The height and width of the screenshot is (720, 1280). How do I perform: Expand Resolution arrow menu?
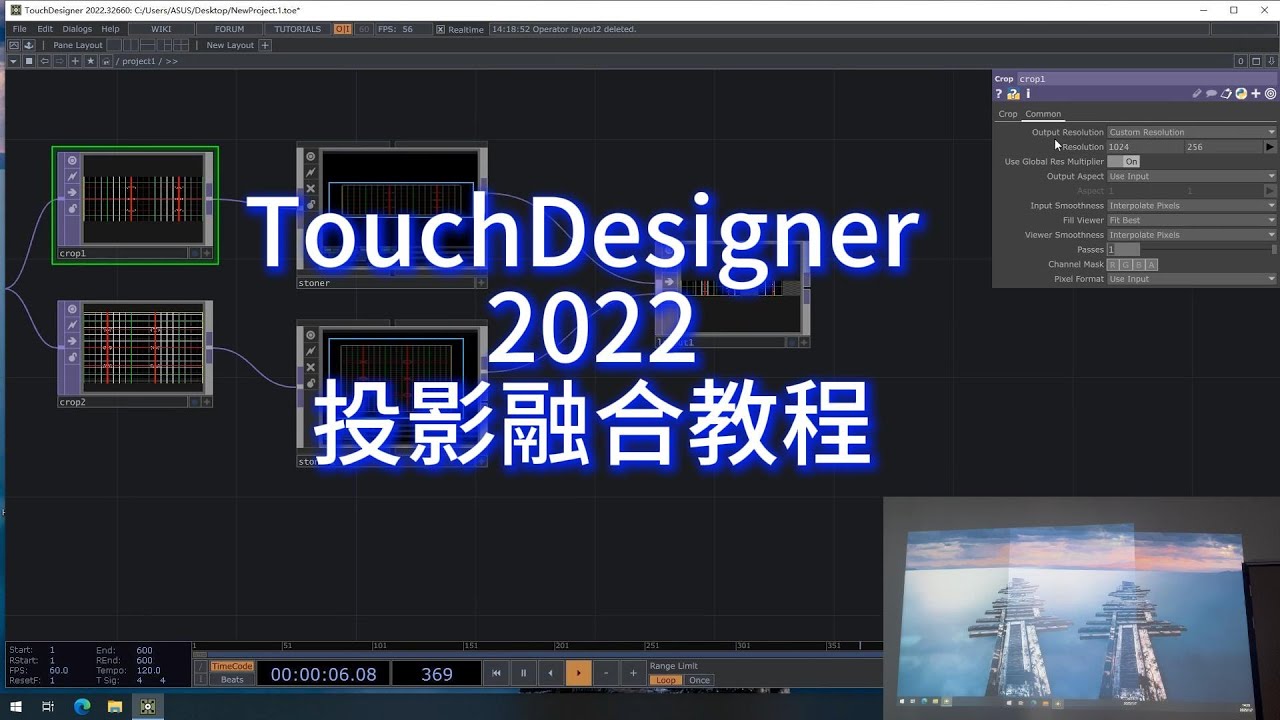(x=1270, y=147)
